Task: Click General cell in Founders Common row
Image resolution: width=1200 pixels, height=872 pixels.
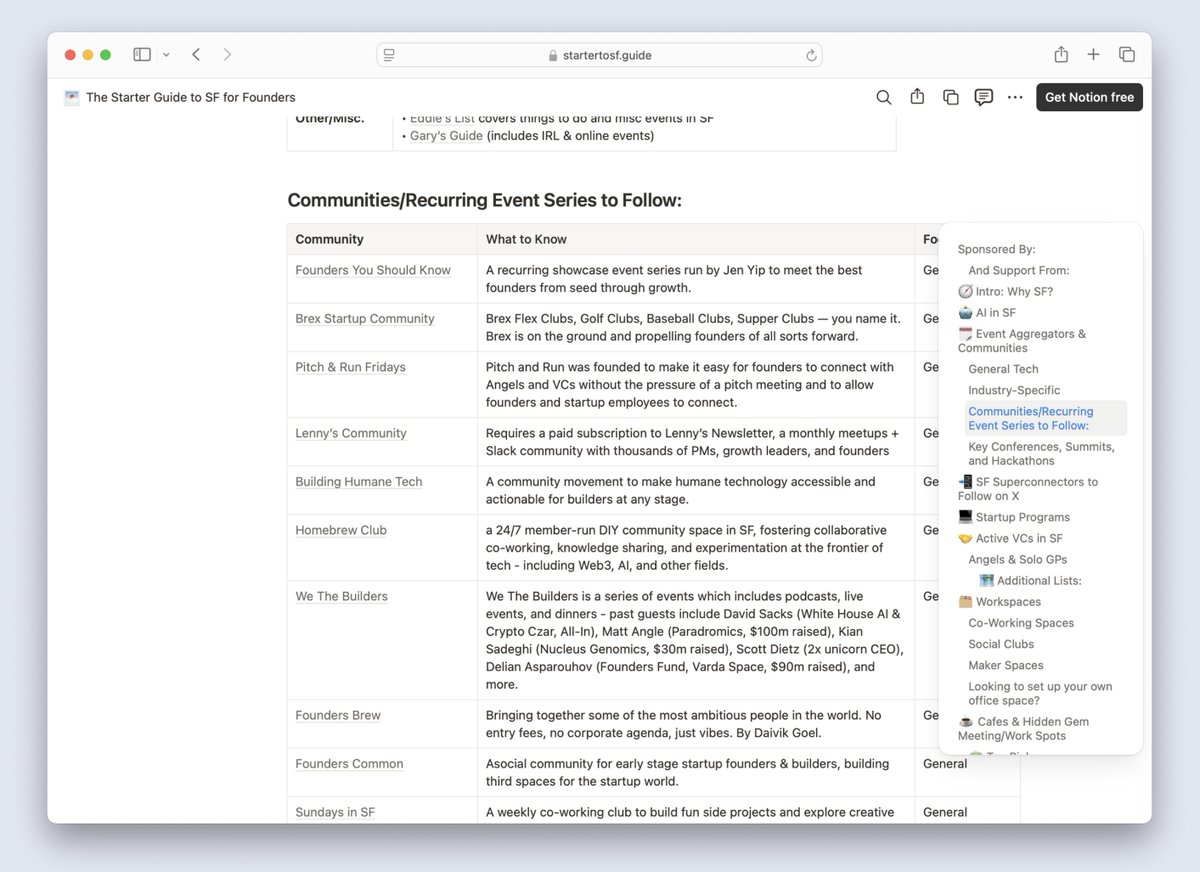Action: 945,764
